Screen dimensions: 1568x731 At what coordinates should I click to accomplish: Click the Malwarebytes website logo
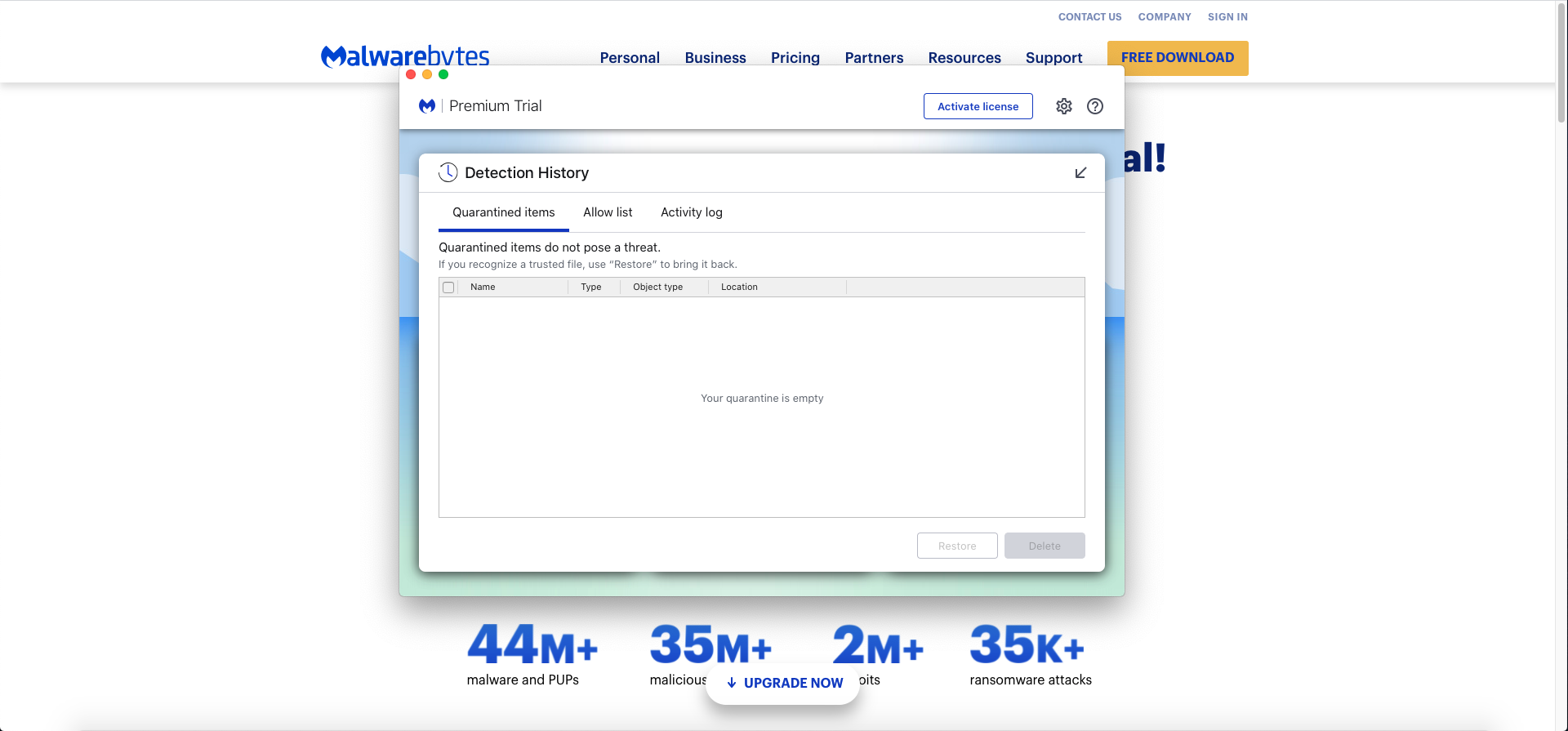[x=405, y=56]
